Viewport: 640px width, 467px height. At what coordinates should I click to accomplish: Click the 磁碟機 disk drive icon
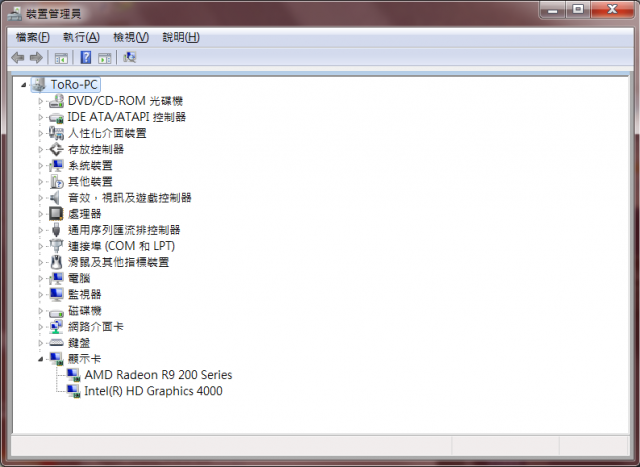pos(56,313)
